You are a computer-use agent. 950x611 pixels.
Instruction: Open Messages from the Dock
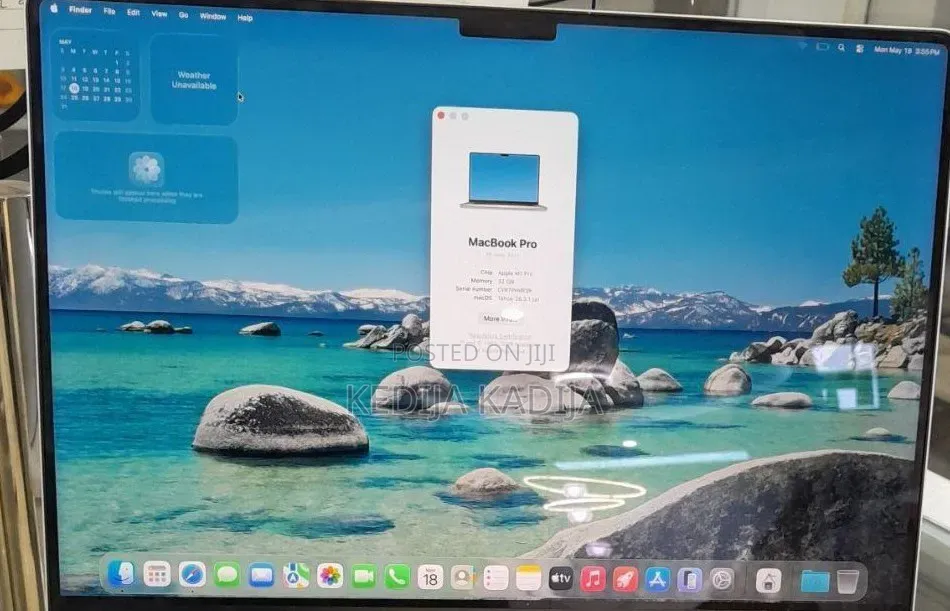click(x=227, y=575)
